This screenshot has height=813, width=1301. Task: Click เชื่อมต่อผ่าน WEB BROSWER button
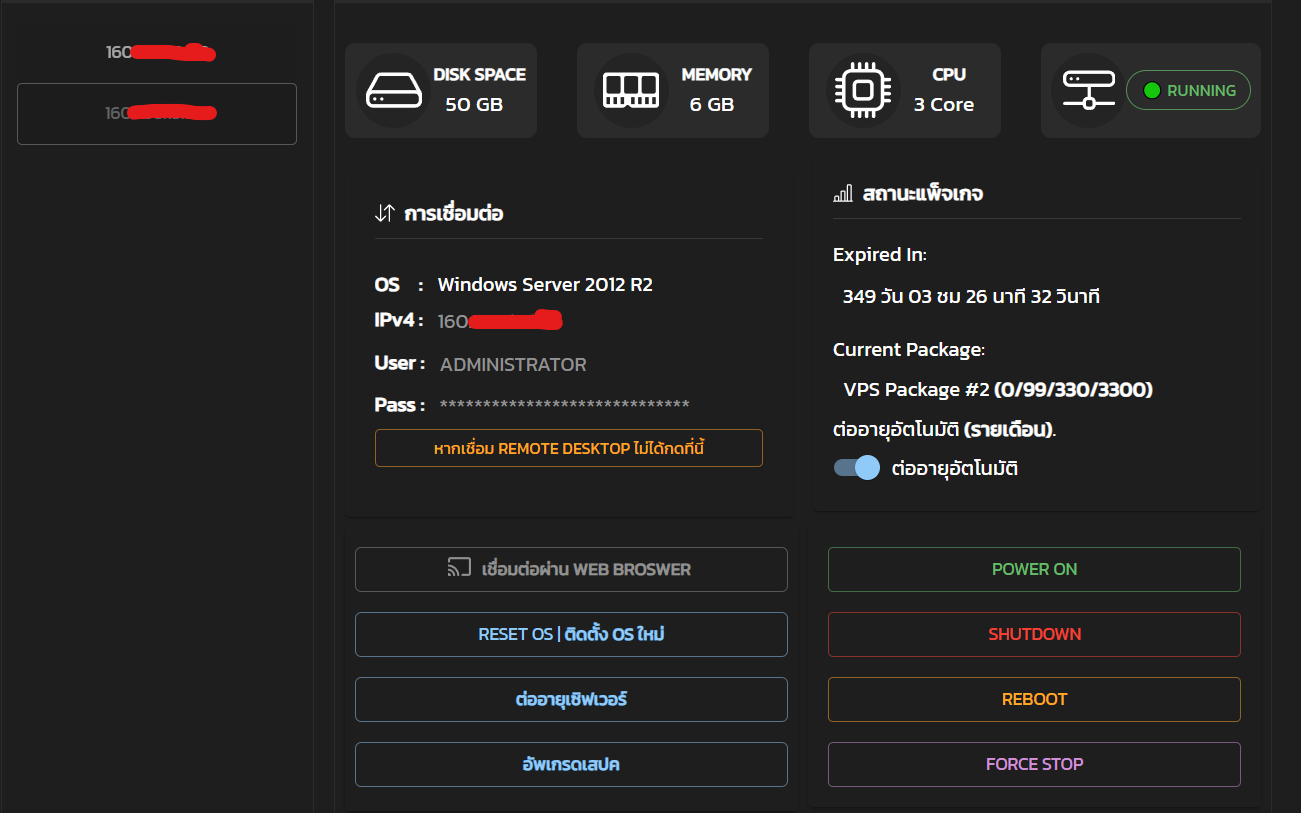click(x=571, y=569)
